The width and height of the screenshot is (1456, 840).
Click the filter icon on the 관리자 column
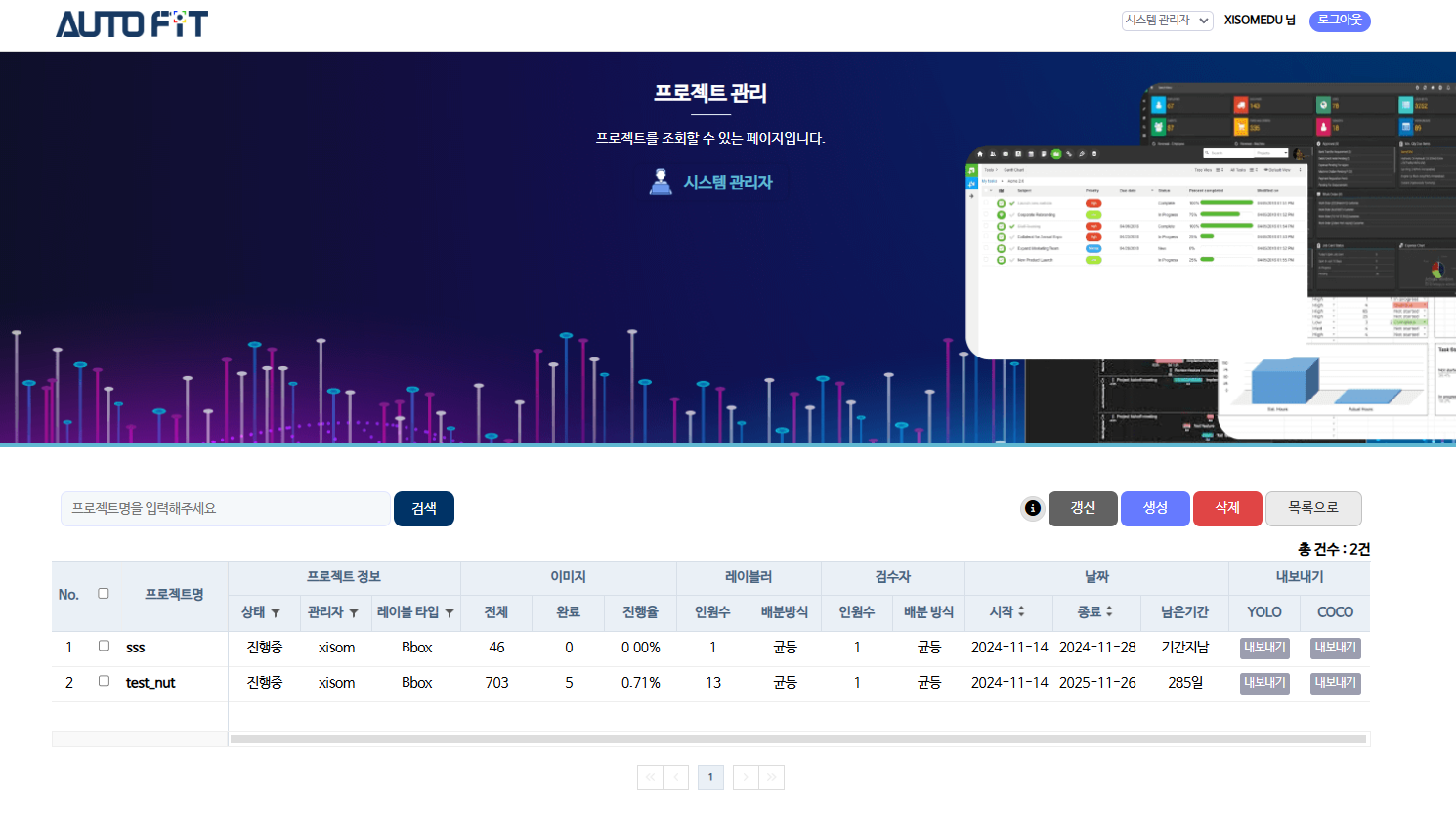(354, 613)
